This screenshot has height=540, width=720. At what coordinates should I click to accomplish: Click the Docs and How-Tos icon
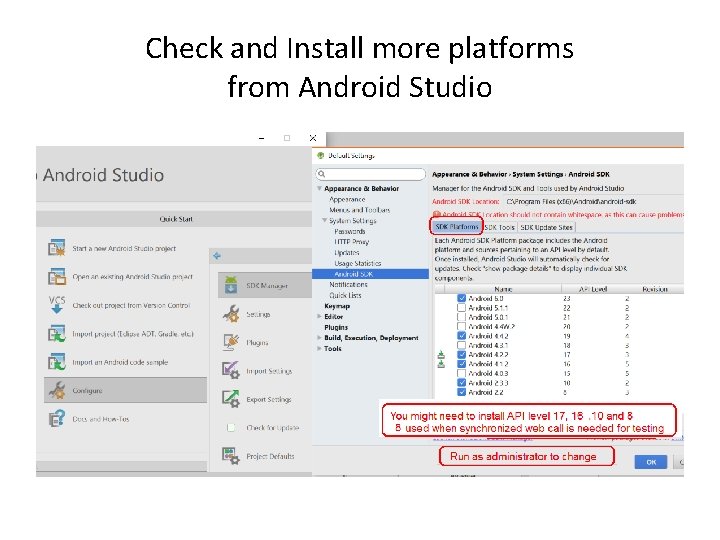[57, 419]
